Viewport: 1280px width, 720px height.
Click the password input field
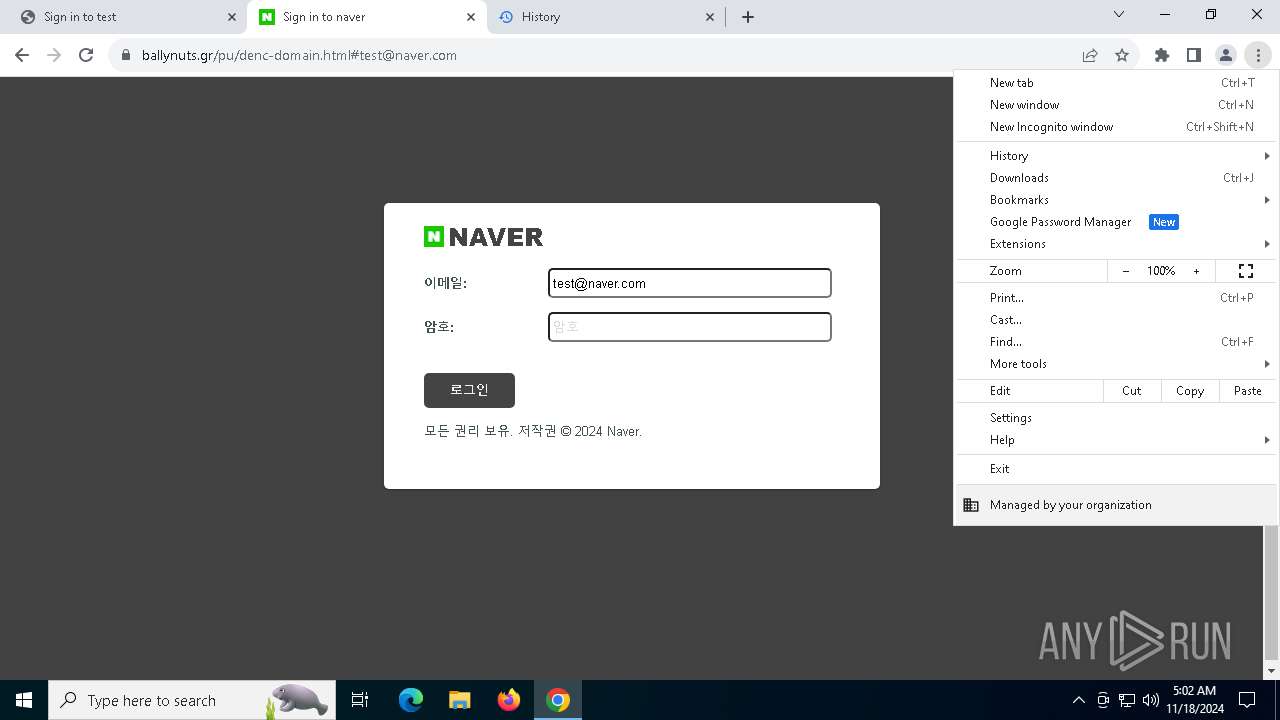click(690, 327)
